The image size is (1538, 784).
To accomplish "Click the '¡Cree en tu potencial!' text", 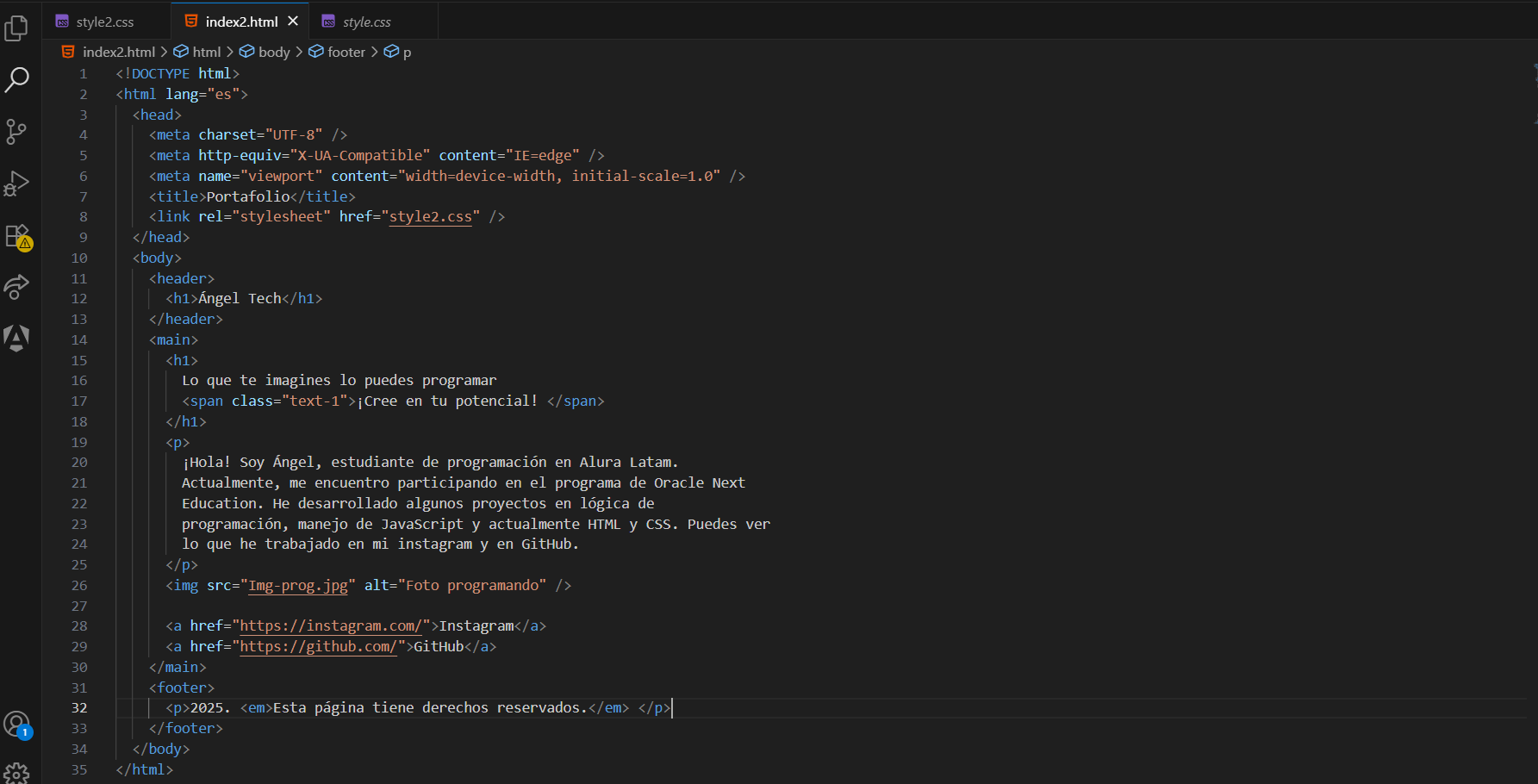I will point(447,401).
